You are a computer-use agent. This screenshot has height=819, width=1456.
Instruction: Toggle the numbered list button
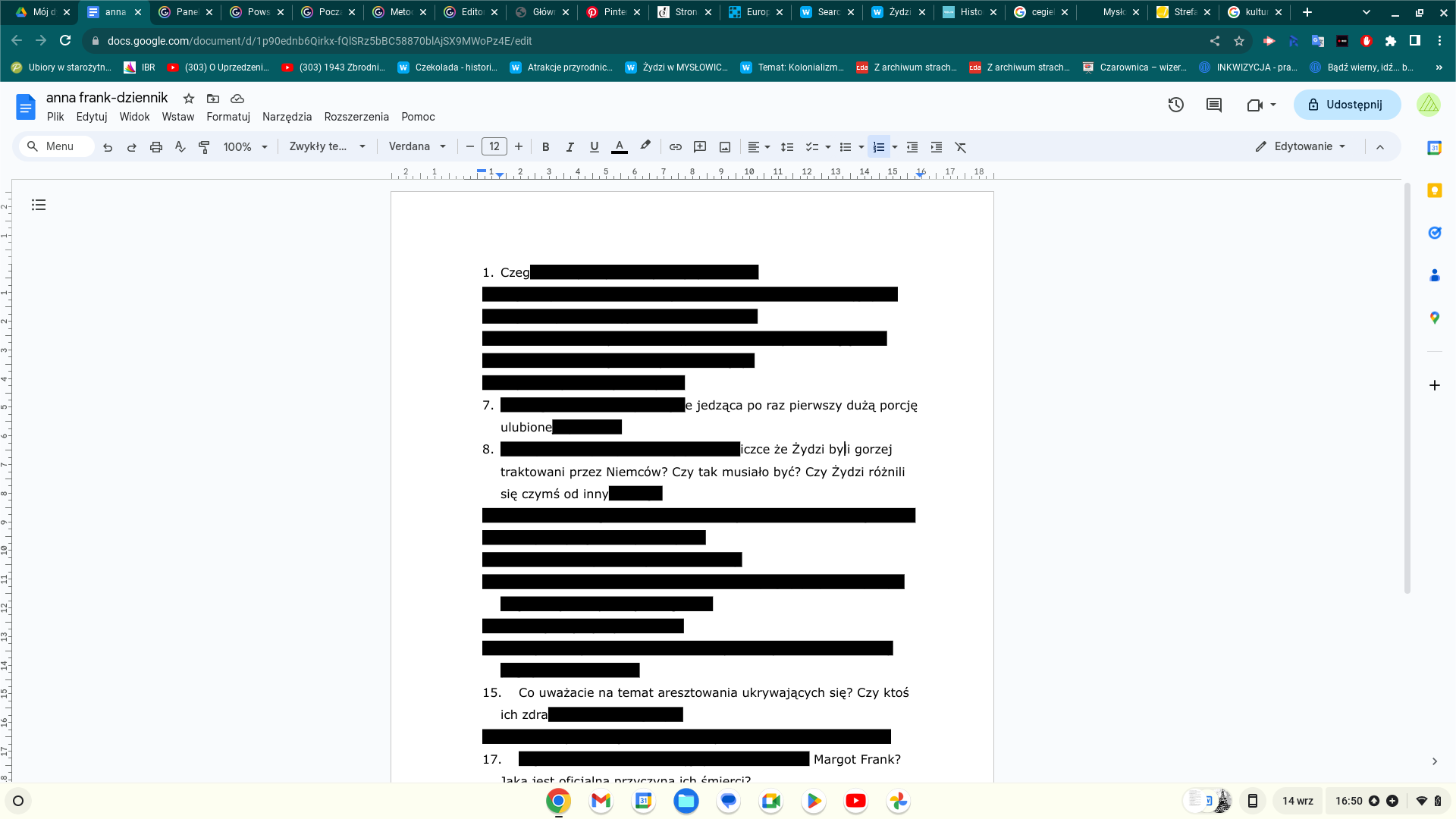point(878,147)
